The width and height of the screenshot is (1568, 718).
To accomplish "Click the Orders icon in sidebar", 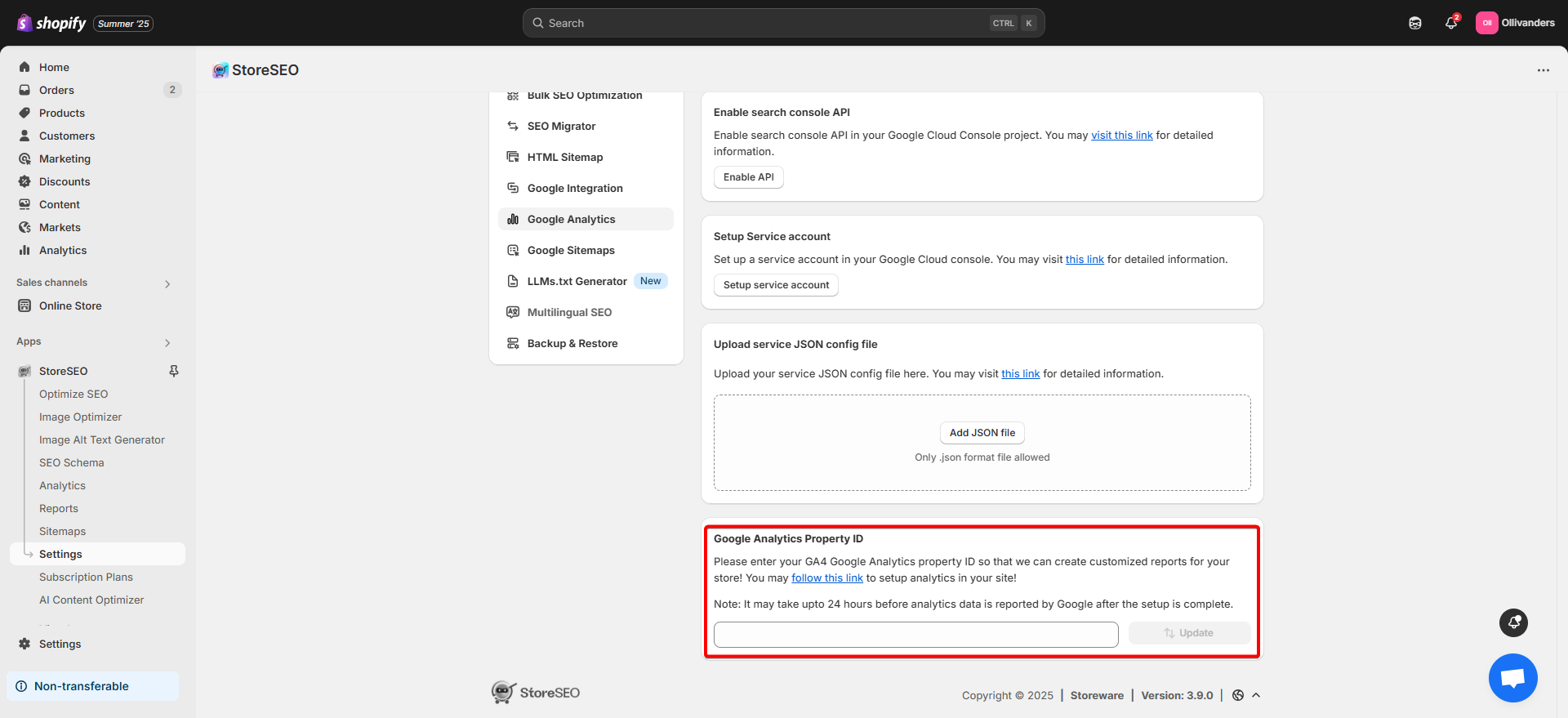I will point(24,90).
